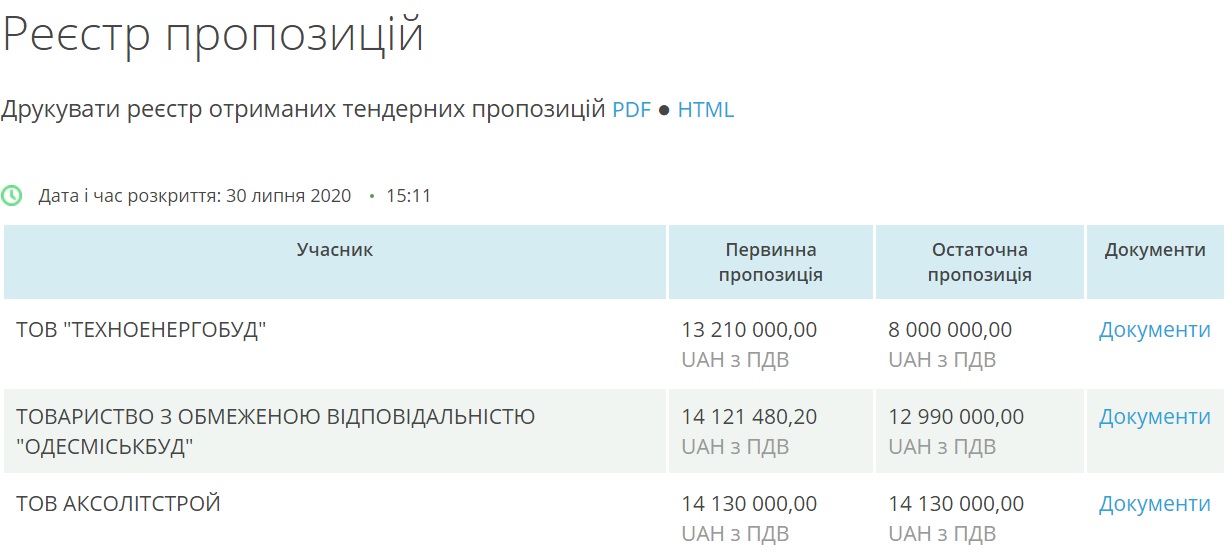
Task: Click the Первинна пропозиція column header
Action: pyautogui.click(x=771, y=262)
